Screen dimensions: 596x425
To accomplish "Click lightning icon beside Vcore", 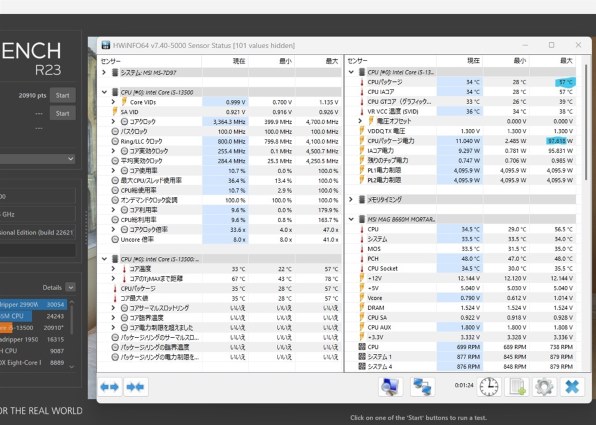I will coord(362,298).
